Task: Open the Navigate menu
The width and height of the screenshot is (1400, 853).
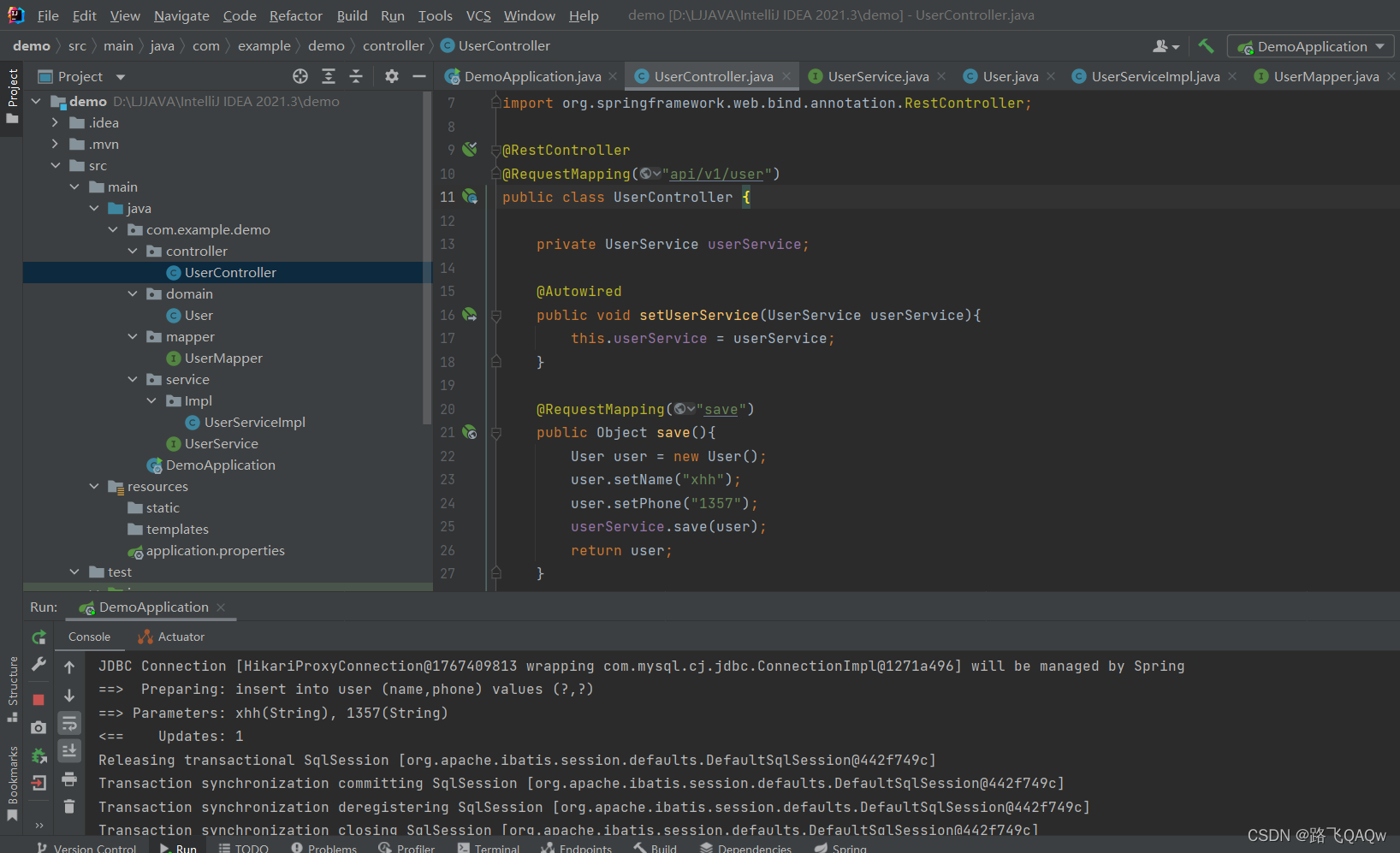Action: [181, 15]
